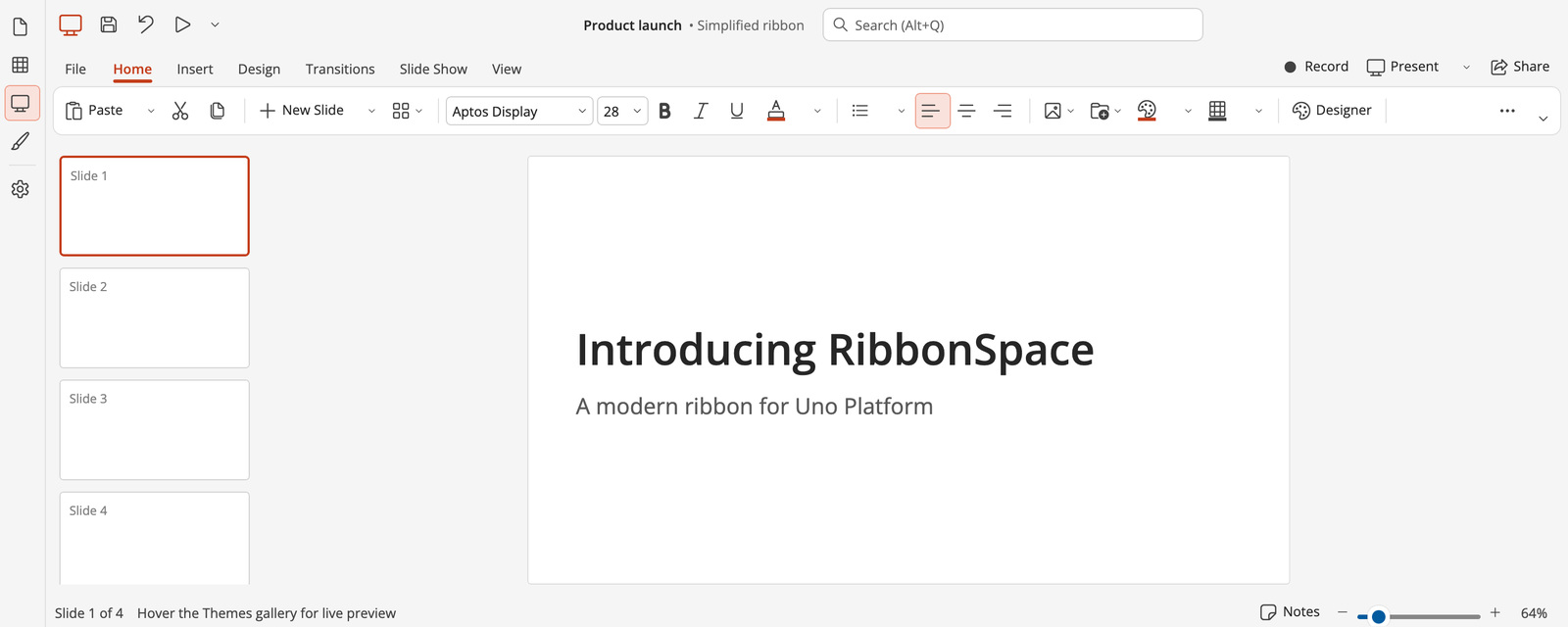Open the brush icon in left sidebar

[20, 142]
